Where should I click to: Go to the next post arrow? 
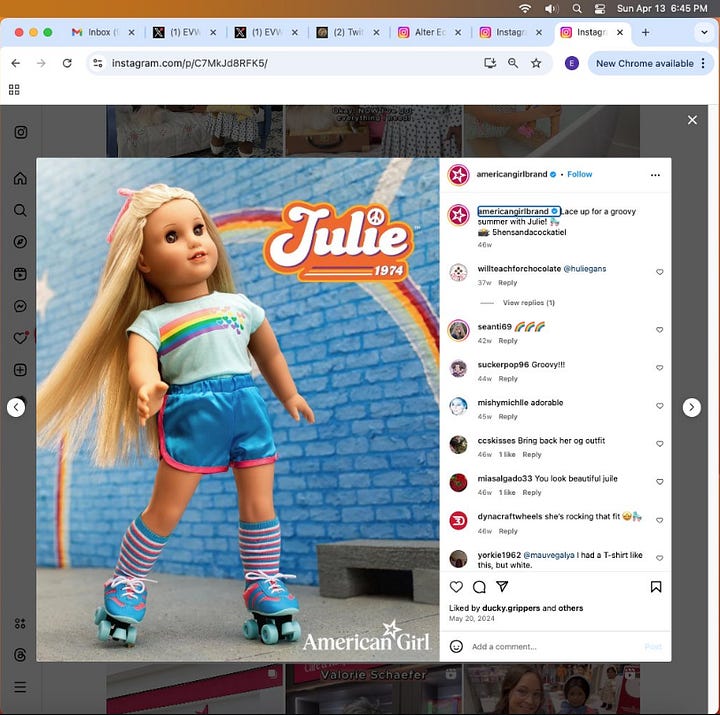(x=692, y=407)
